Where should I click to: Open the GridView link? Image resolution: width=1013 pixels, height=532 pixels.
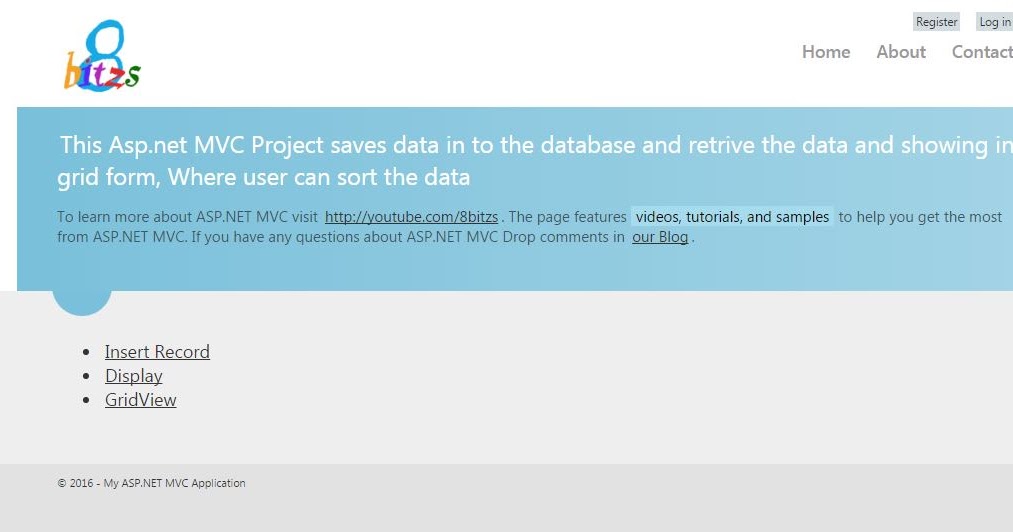140,400
